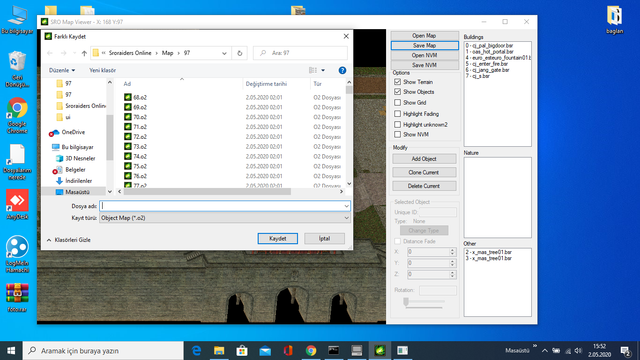Click Add Object button
The height and width of the screenshot is (360, 640).
pyautogui.click(x=424, y=159)
